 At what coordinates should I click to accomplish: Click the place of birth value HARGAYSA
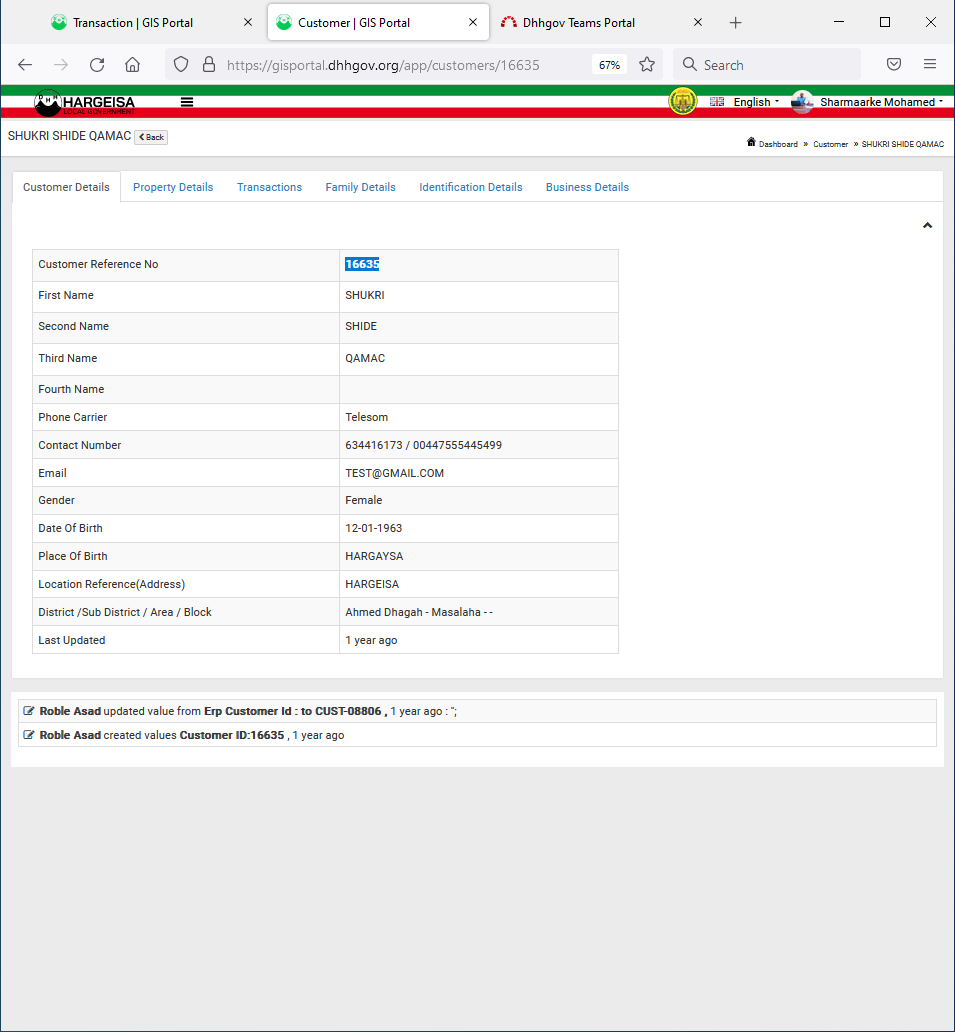[374, 556]
